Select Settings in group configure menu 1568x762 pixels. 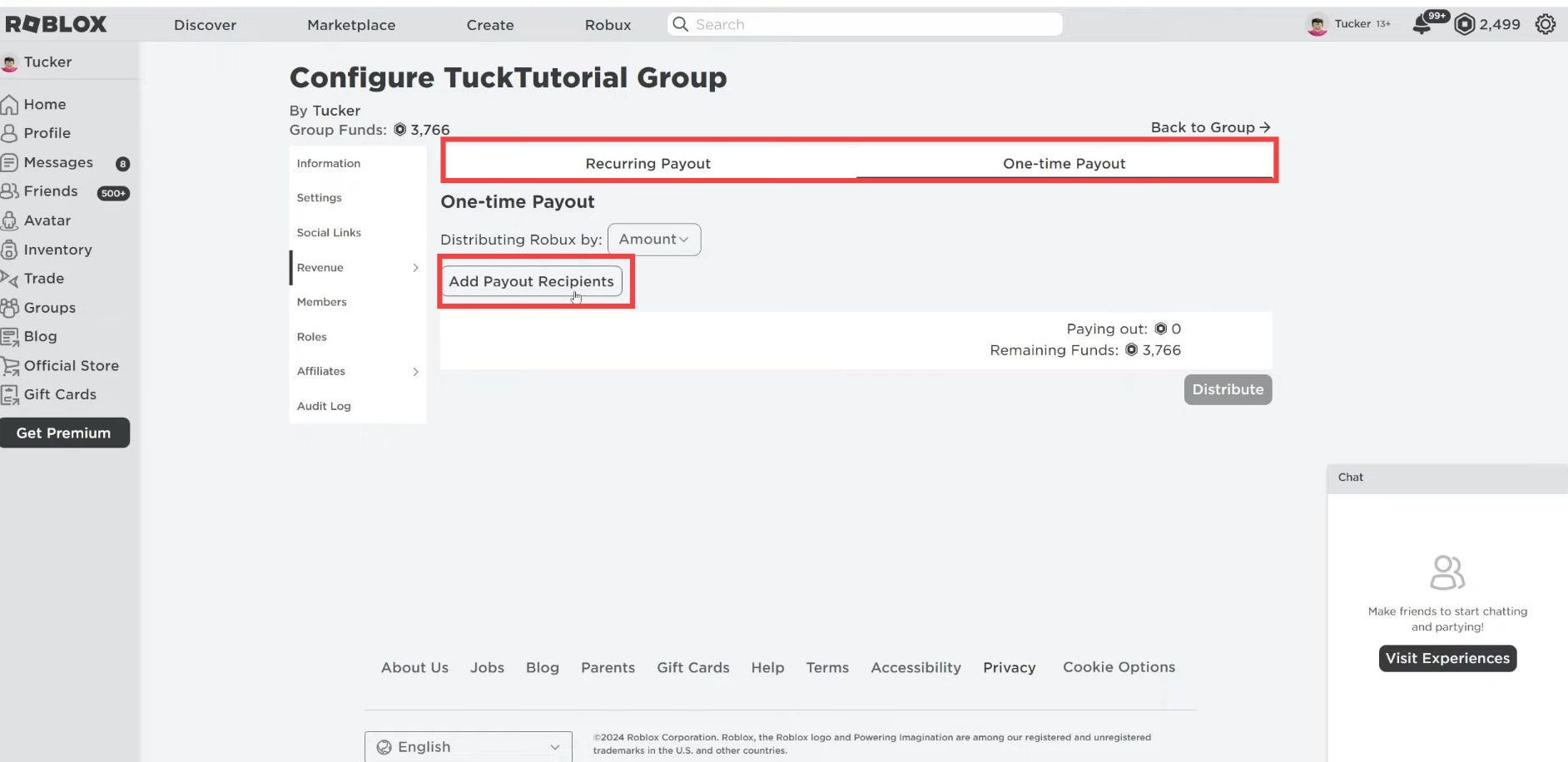tap(358, 198)
